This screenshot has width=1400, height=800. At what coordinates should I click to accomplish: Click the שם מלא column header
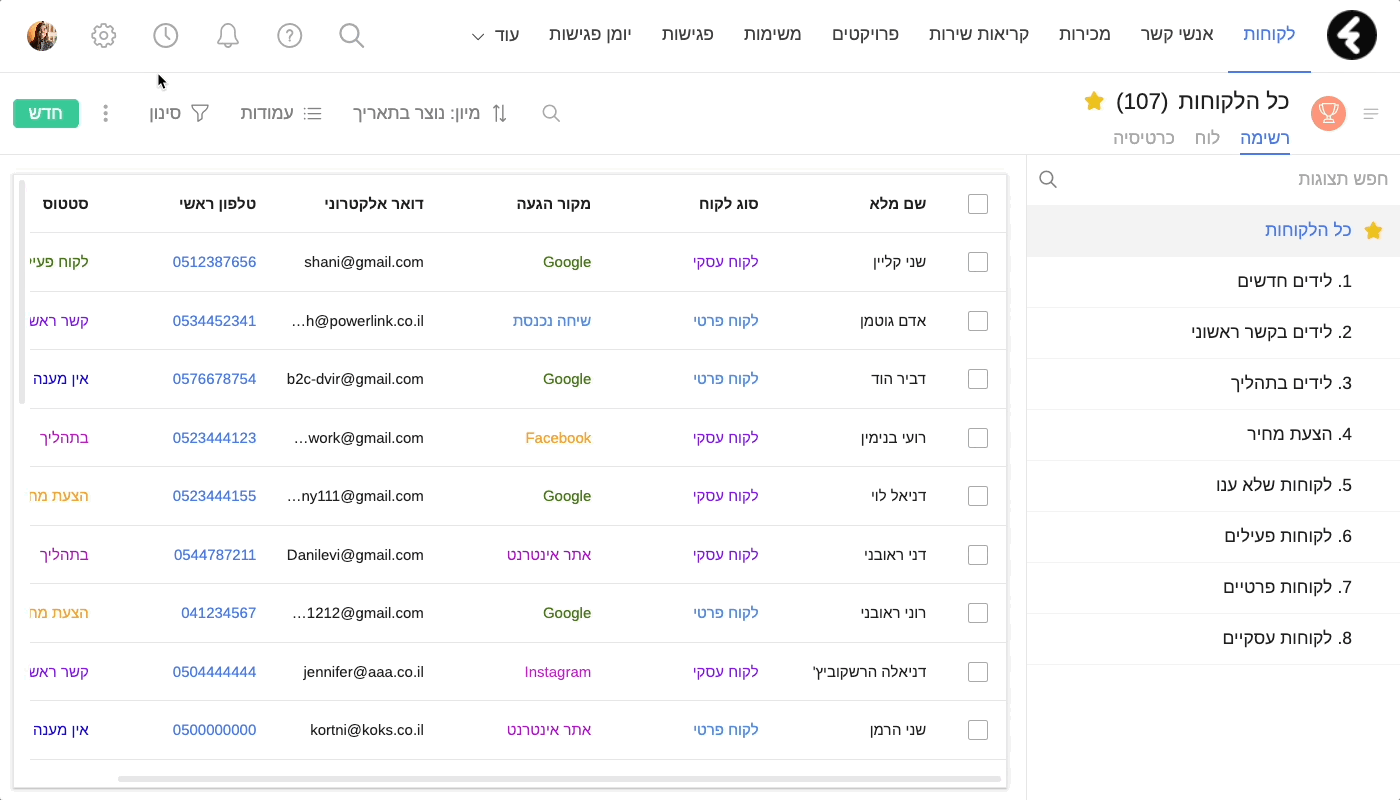[899, 204]
